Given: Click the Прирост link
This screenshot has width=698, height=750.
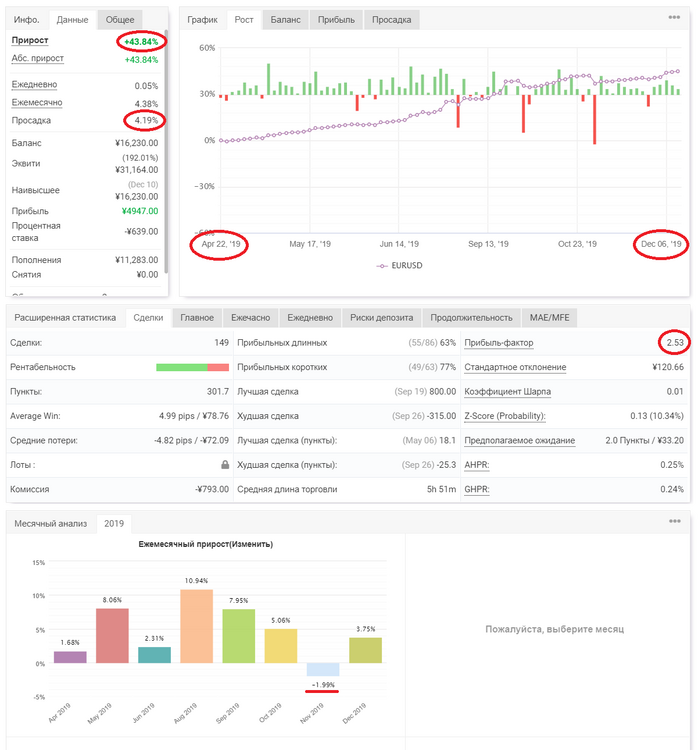Looking at the screenshot, I should pos(30,40).
